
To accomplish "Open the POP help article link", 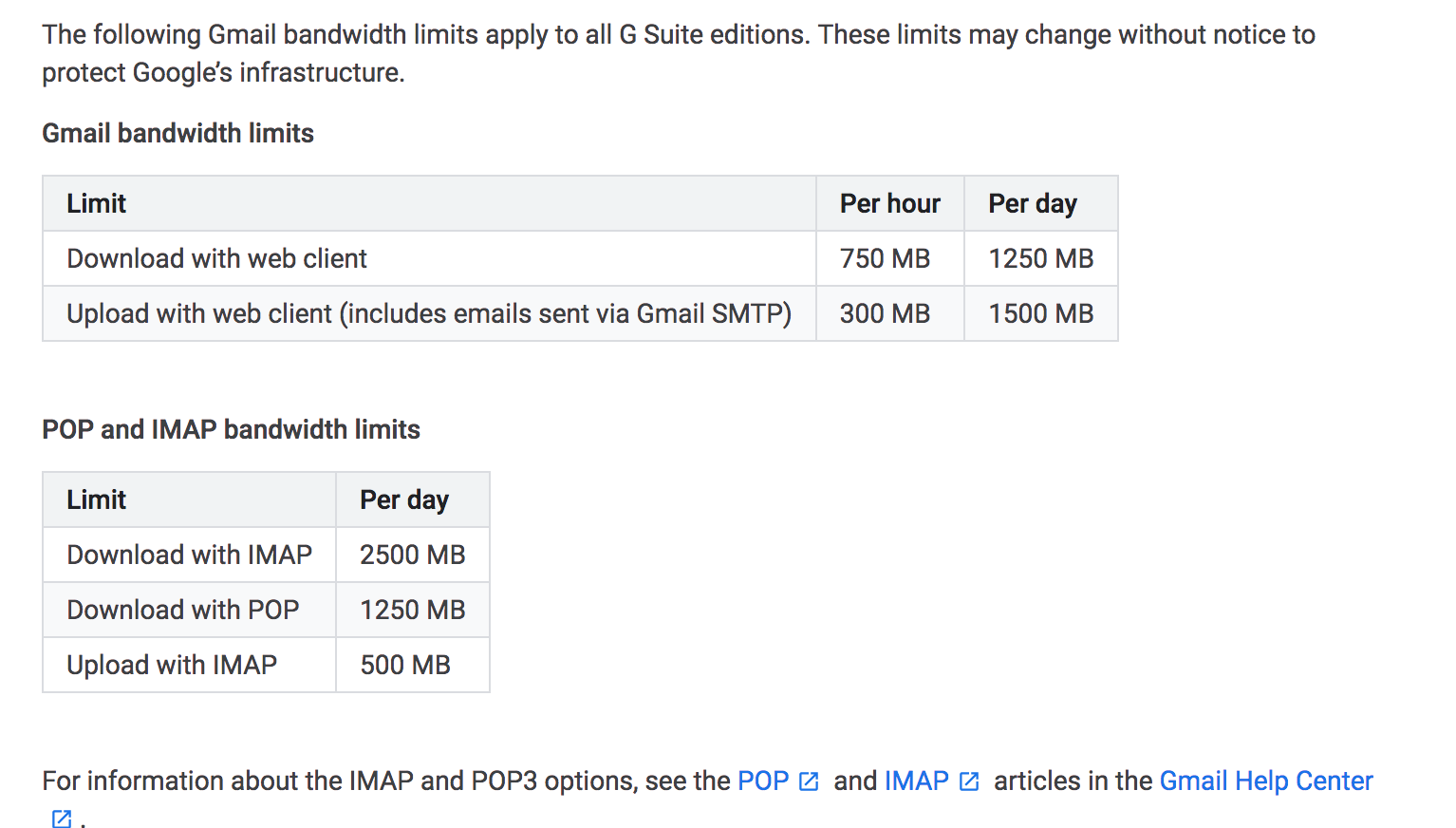I will point(763,781).
